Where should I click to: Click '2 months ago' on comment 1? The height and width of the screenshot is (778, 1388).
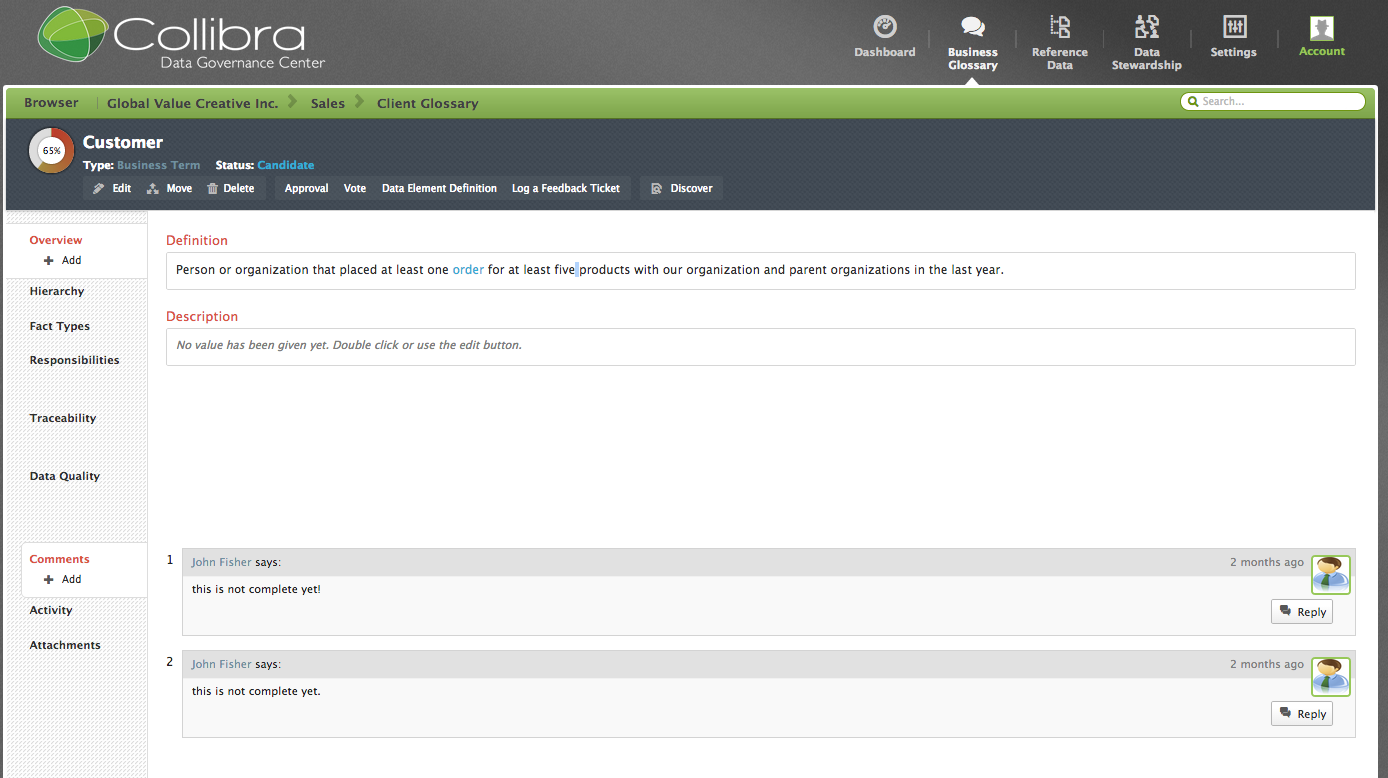tap(1267, 563)
